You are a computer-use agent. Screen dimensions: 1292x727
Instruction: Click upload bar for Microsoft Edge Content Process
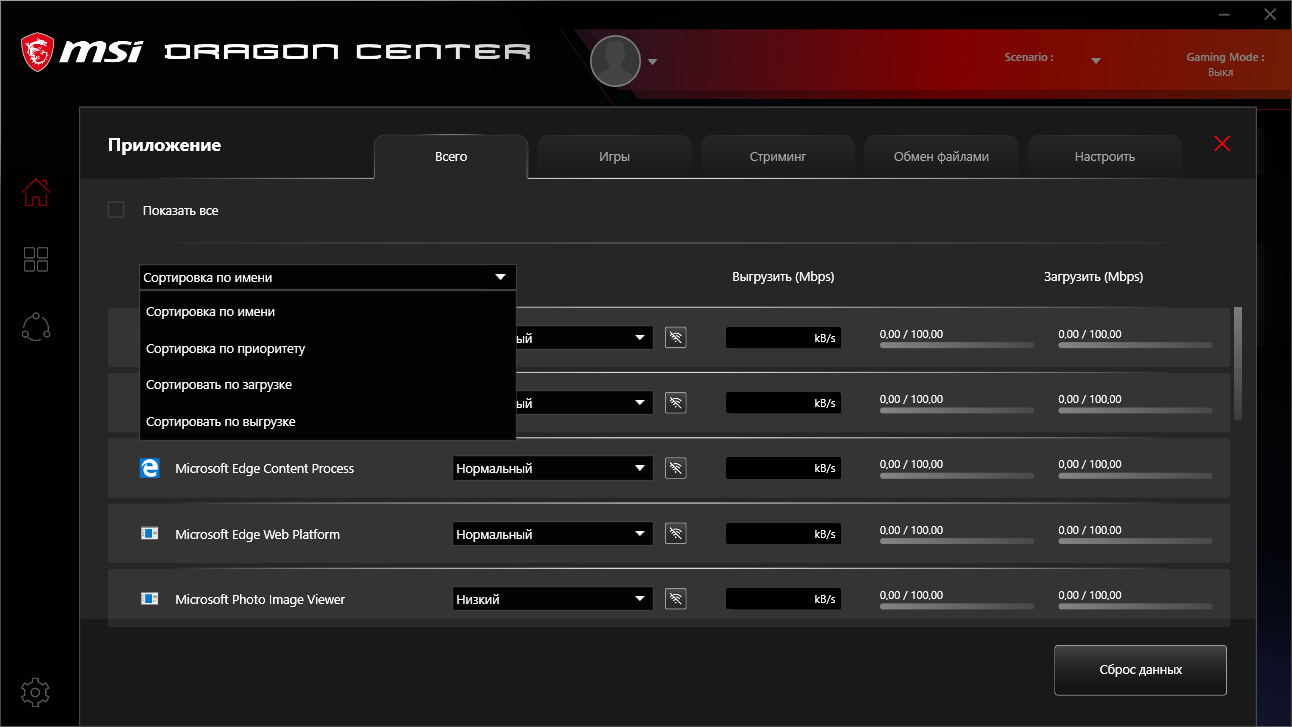(x=957, y=475)
